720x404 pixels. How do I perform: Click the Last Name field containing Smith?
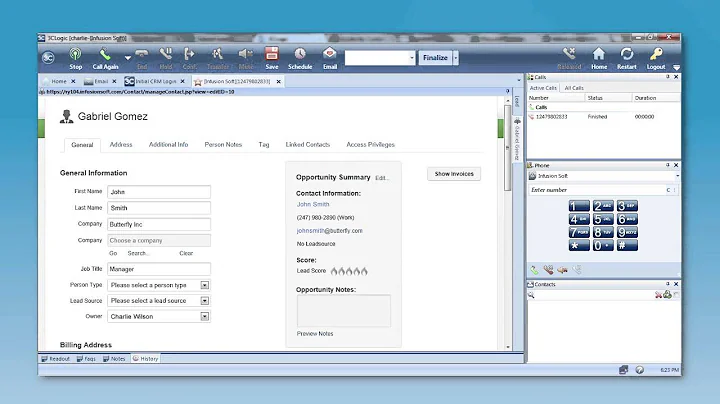point(159,208)
